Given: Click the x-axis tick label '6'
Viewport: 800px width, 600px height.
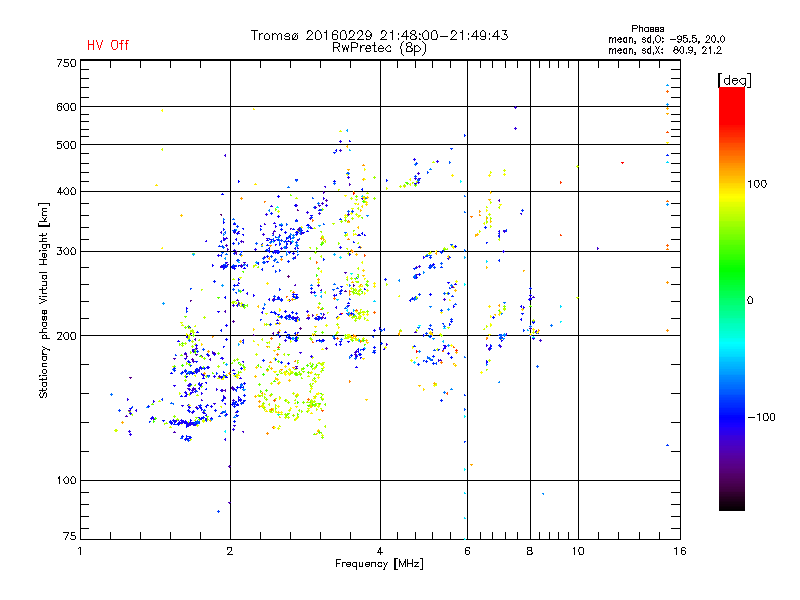Looking at the screenshot, I should [x=467, y=551].
